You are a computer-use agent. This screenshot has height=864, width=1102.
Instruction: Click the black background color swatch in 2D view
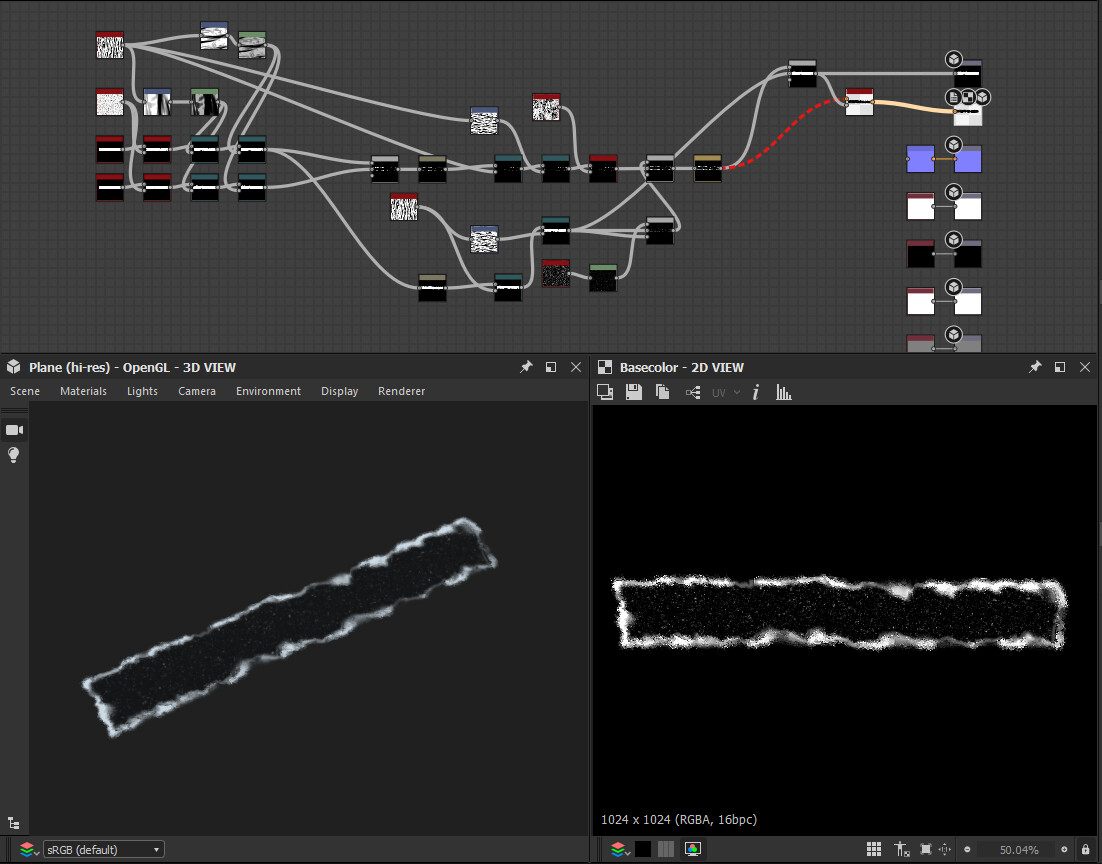click(x=643, y=849)
